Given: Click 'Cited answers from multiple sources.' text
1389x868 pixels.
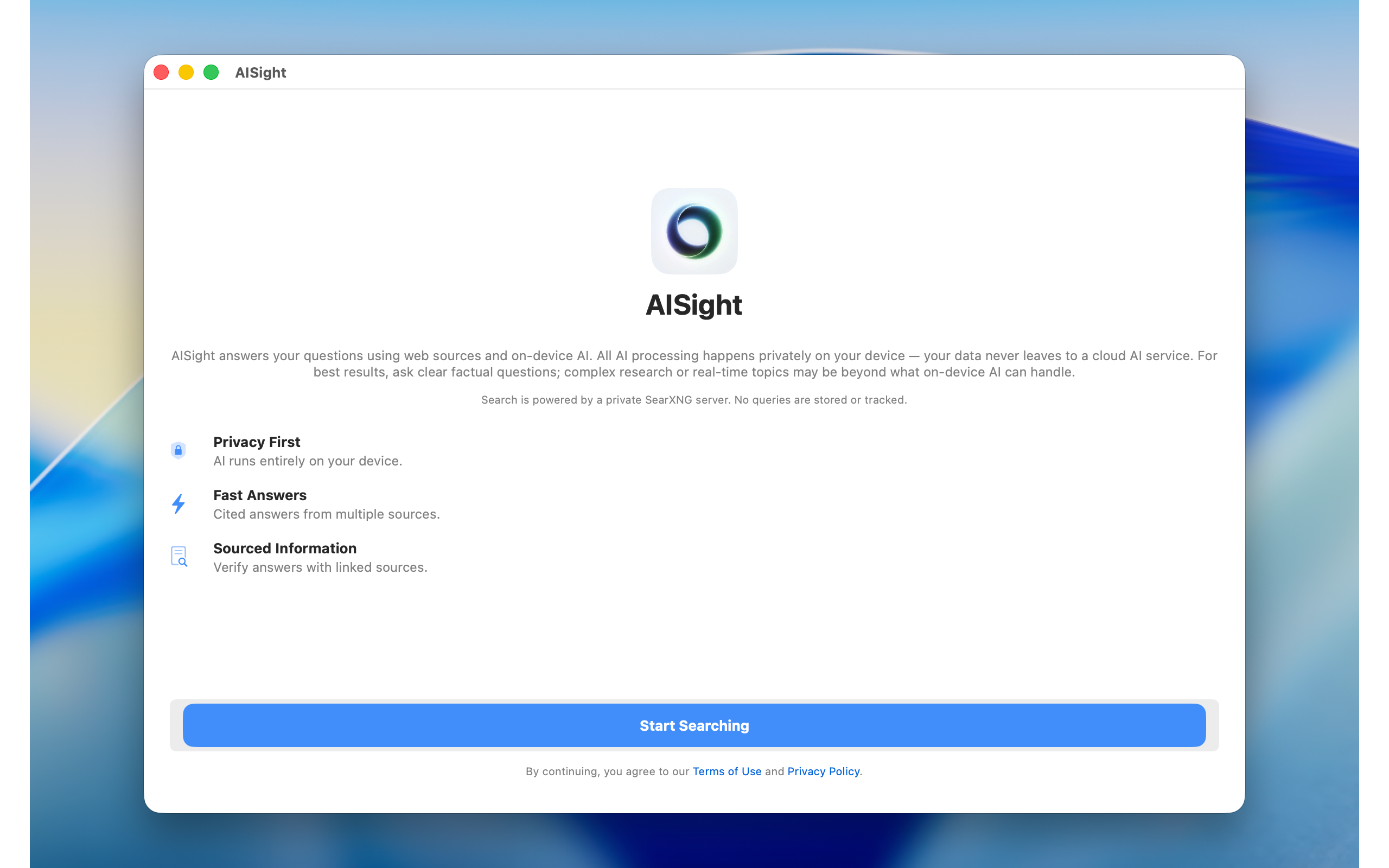Looking at the screenshot, I should [327, 514].
